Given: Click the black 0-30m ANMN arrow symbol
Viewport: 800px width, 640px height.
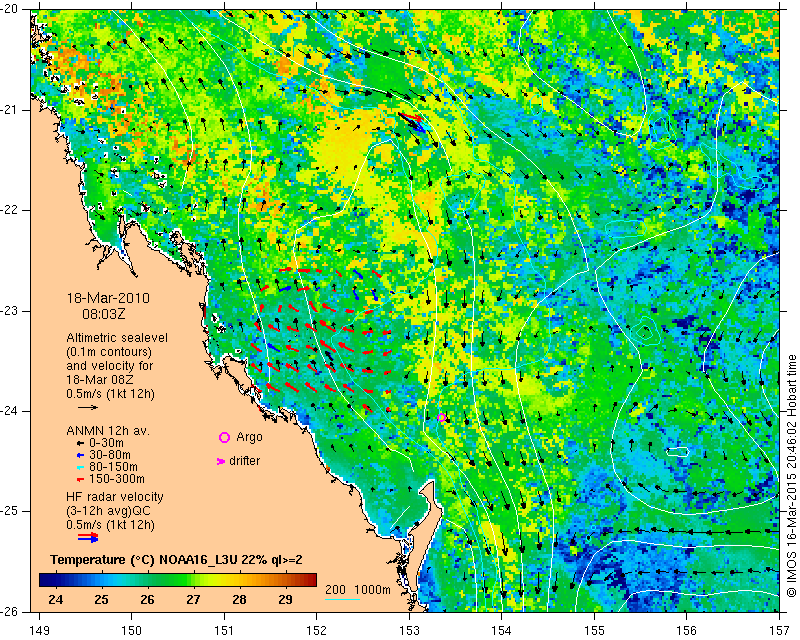Looking at the screenshot, I should point(81,443).
